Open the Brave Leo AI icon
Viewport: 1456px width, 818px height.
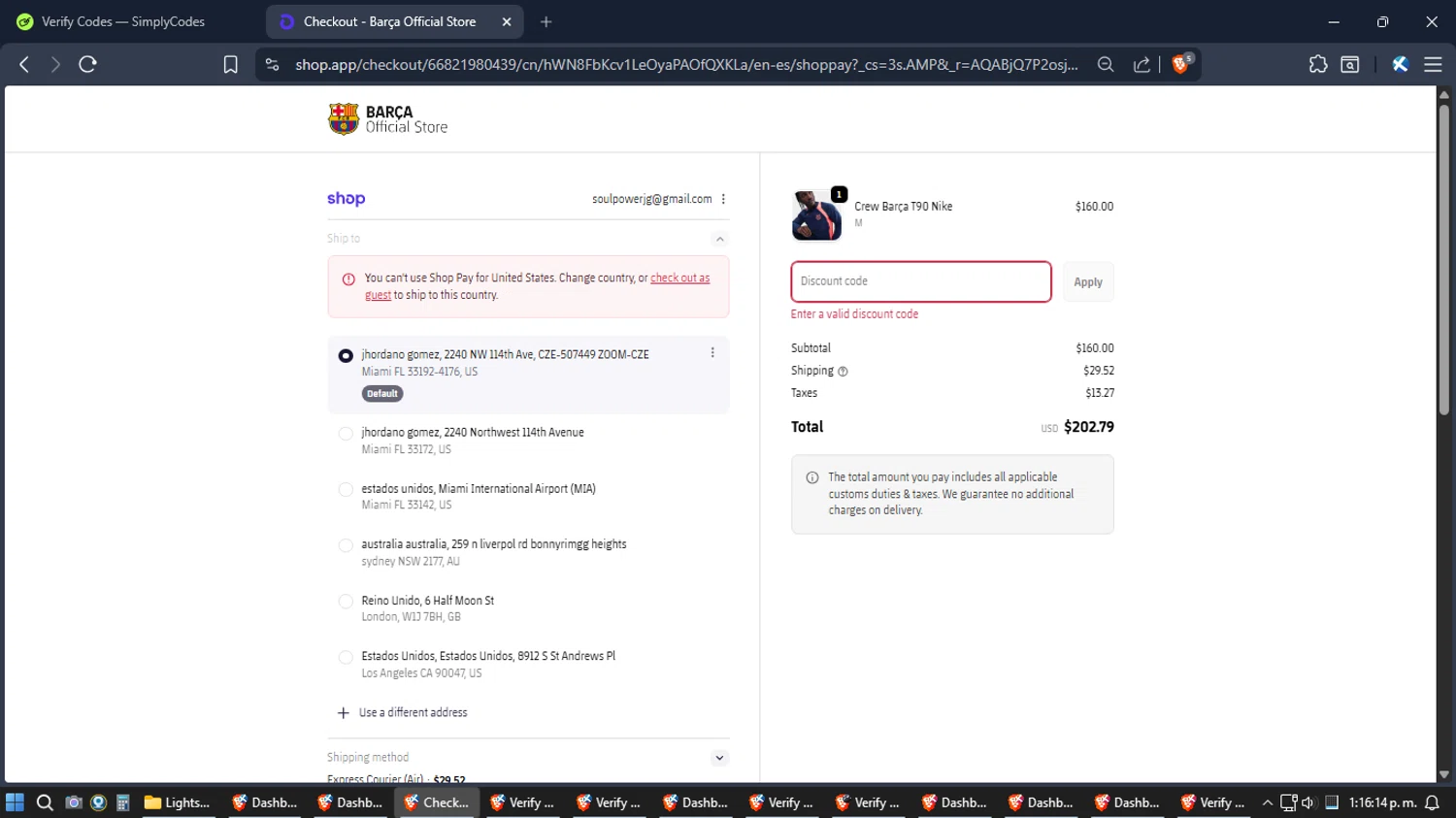(1400, 64)
